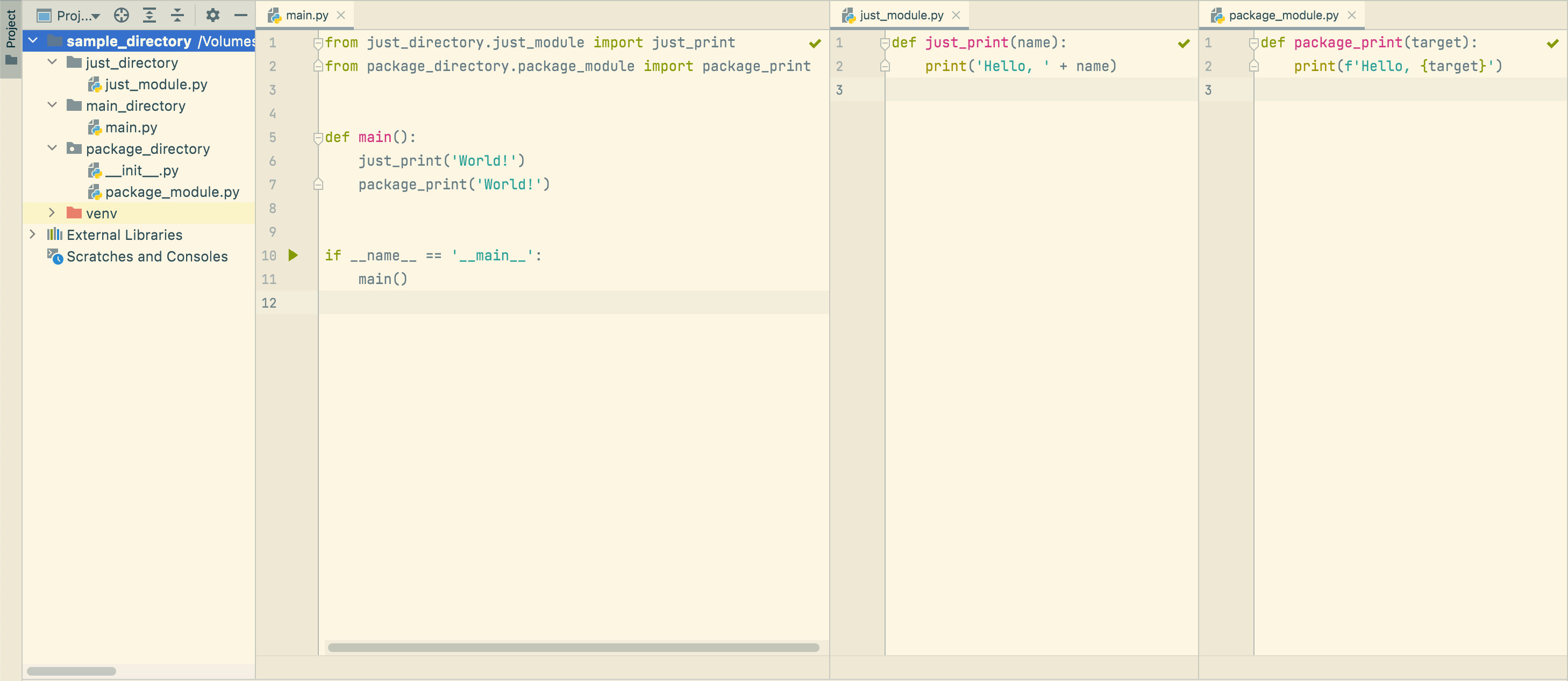The image size is (1568, 681).
Task: Toggle the Project tool window side tab
Action: point(11,37)
